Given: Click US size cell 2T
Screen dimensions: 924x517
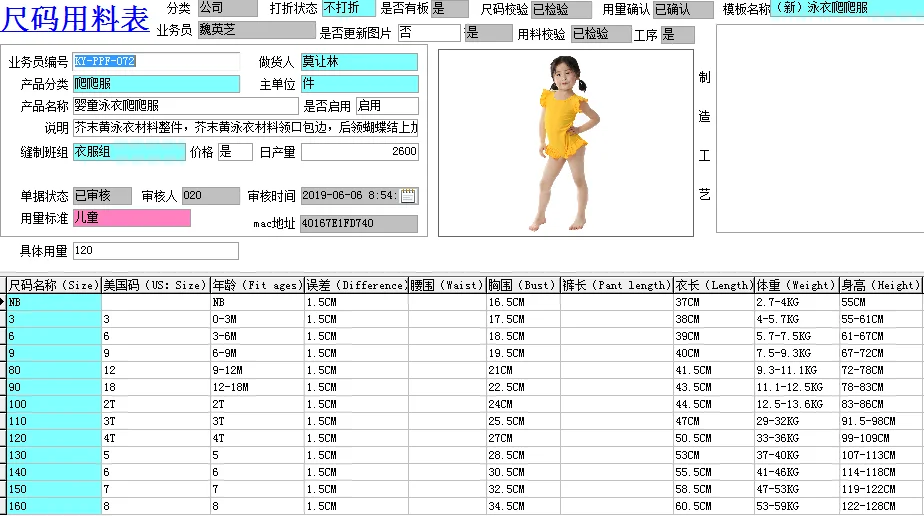Looking at the screenshot, I should click(156, 404).
